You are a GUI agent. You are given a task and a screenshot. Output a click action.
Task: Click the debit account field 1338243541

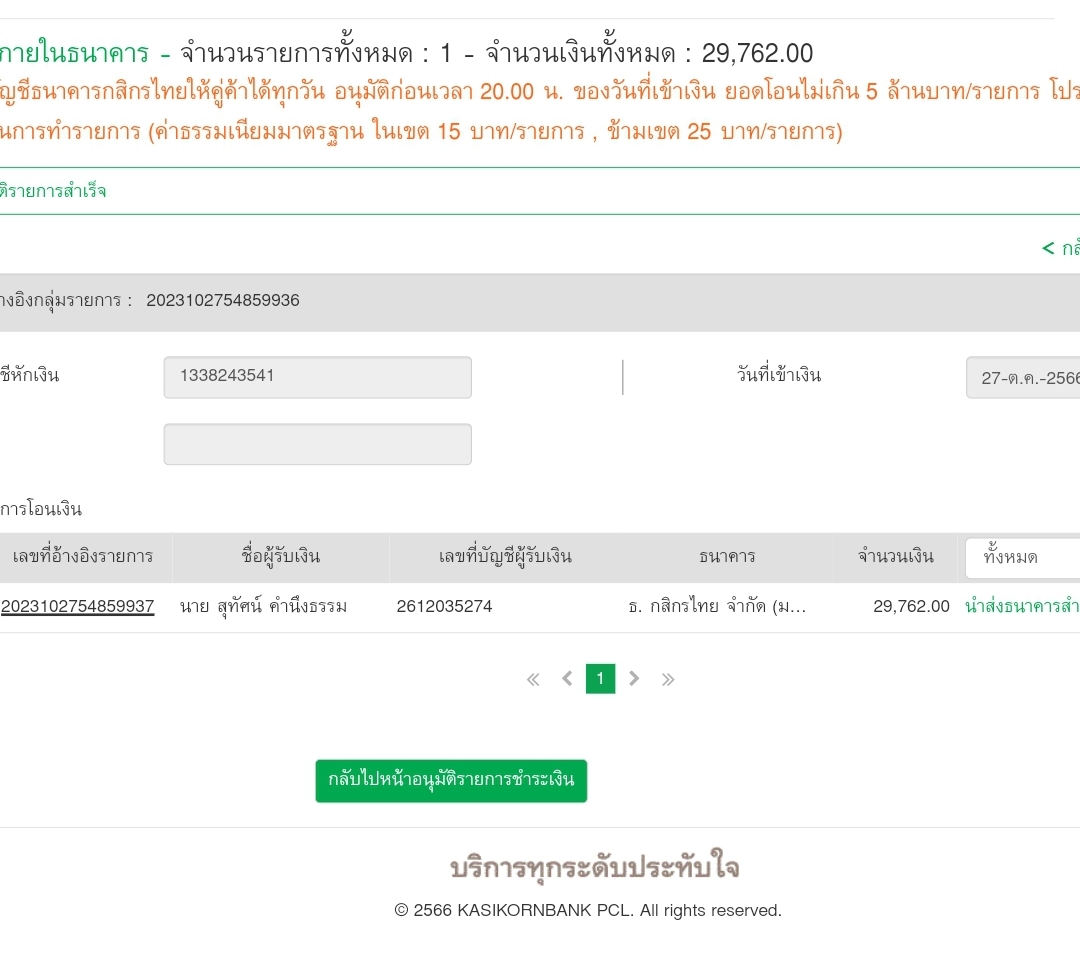tap(317, 377)
